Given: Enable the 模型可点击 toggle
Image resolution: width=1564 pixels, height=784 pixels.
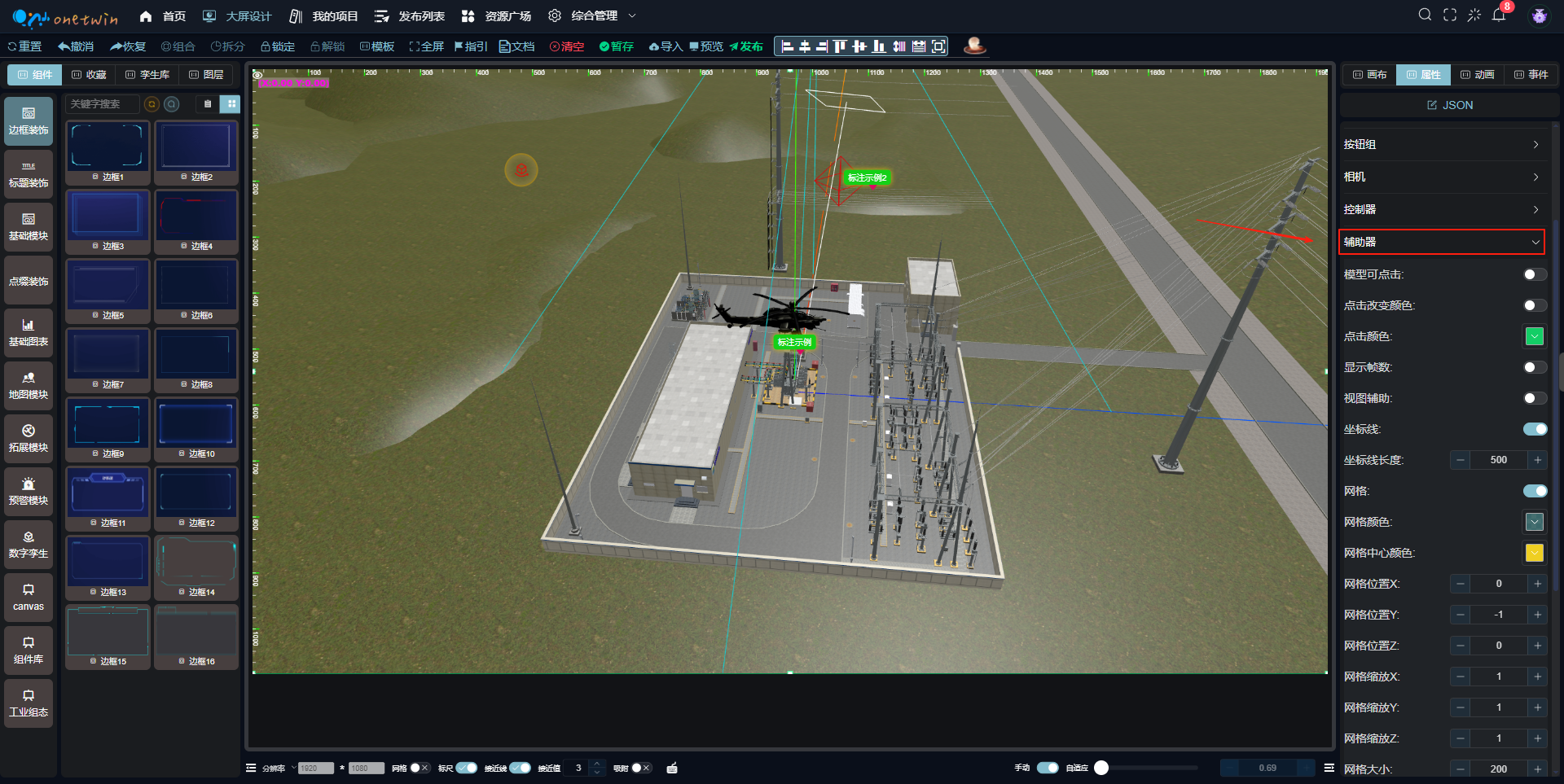Looking at the screenshot, I should click(x=1535, y=274).
